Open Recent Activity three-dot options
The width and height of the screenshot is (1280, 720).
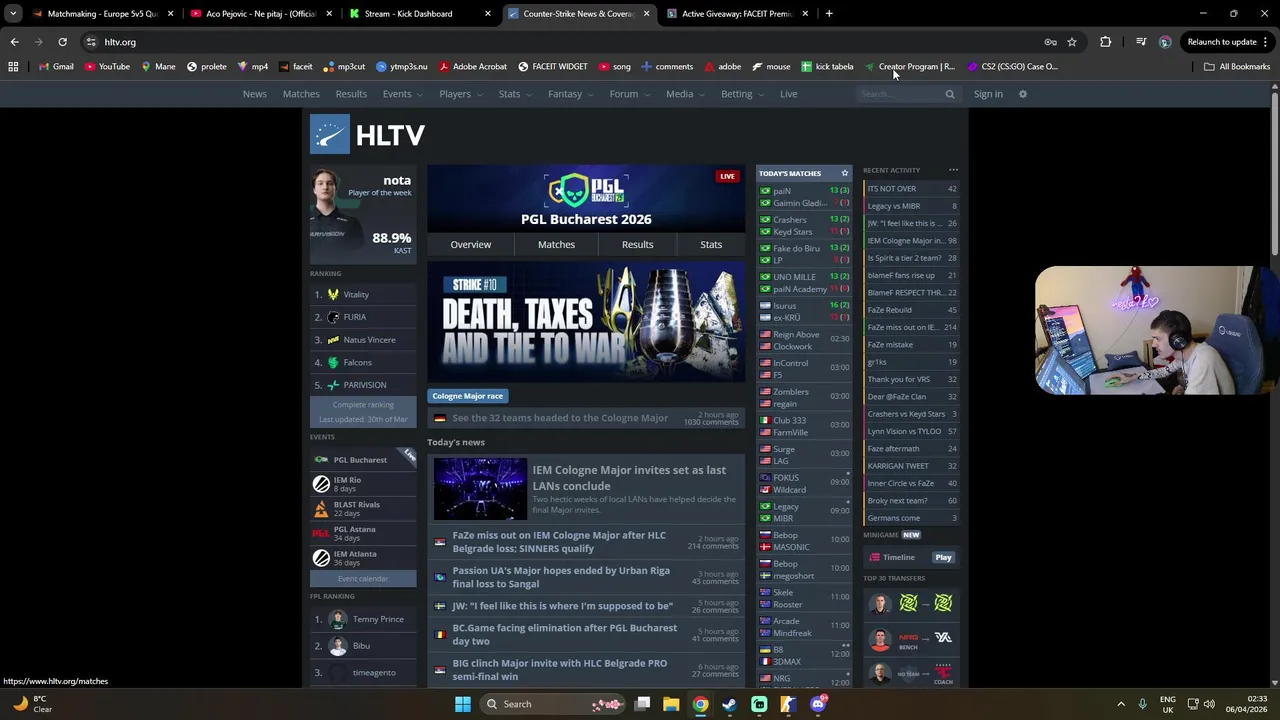click(953, 170)
